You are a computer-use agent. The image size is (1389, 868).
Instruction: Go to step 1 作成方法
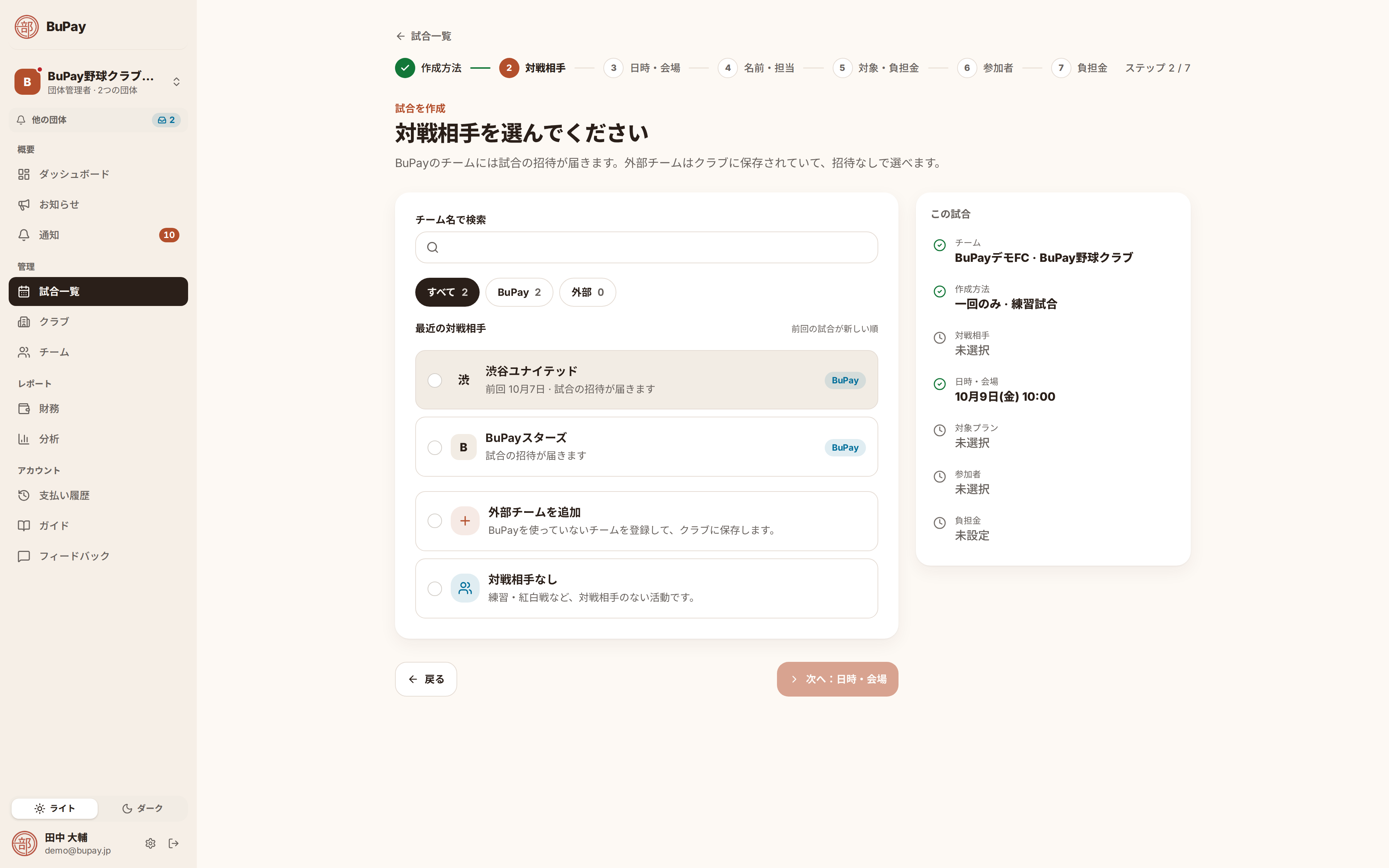pos(428,68)
